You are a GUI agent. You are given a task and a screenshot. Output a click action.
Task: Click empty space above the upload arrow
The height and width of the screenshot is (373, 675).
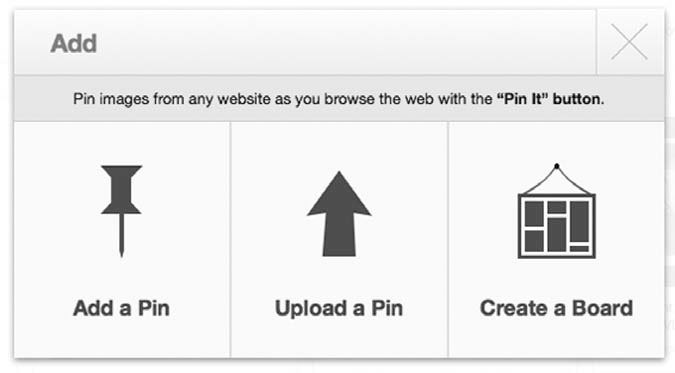coord(339,146)
